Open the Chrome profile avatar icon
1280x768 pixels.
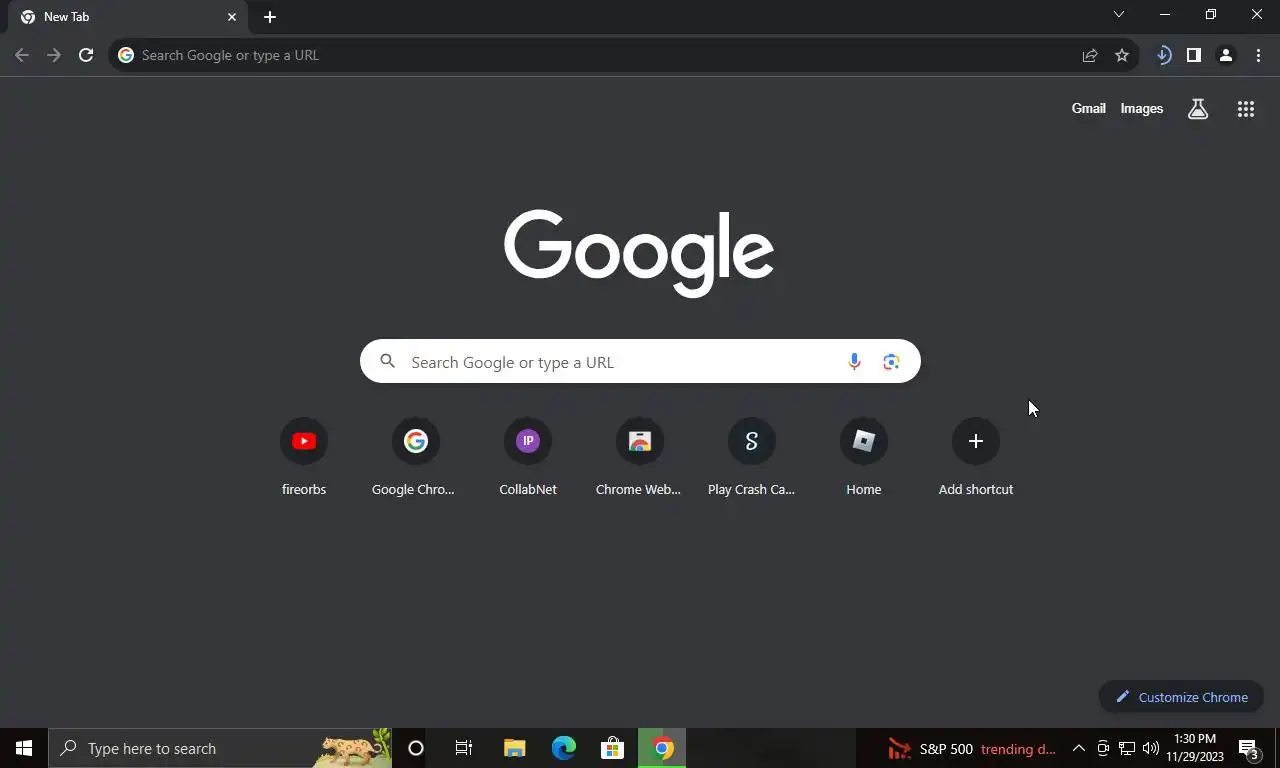click(1225, 55)
